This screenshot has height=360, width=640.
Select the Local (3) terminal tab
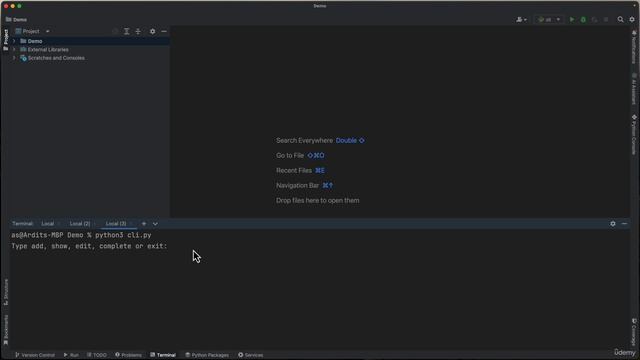pyautogui.click(x=116, y=224)
